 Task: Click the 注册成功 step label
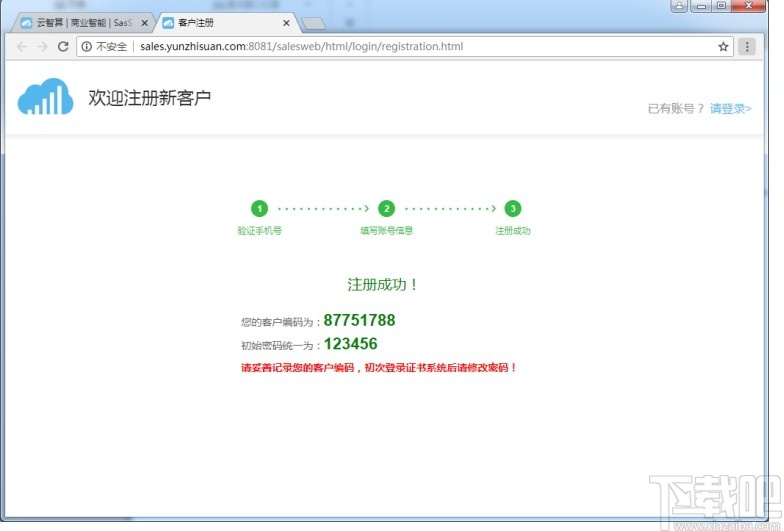(x=513, y=230)
